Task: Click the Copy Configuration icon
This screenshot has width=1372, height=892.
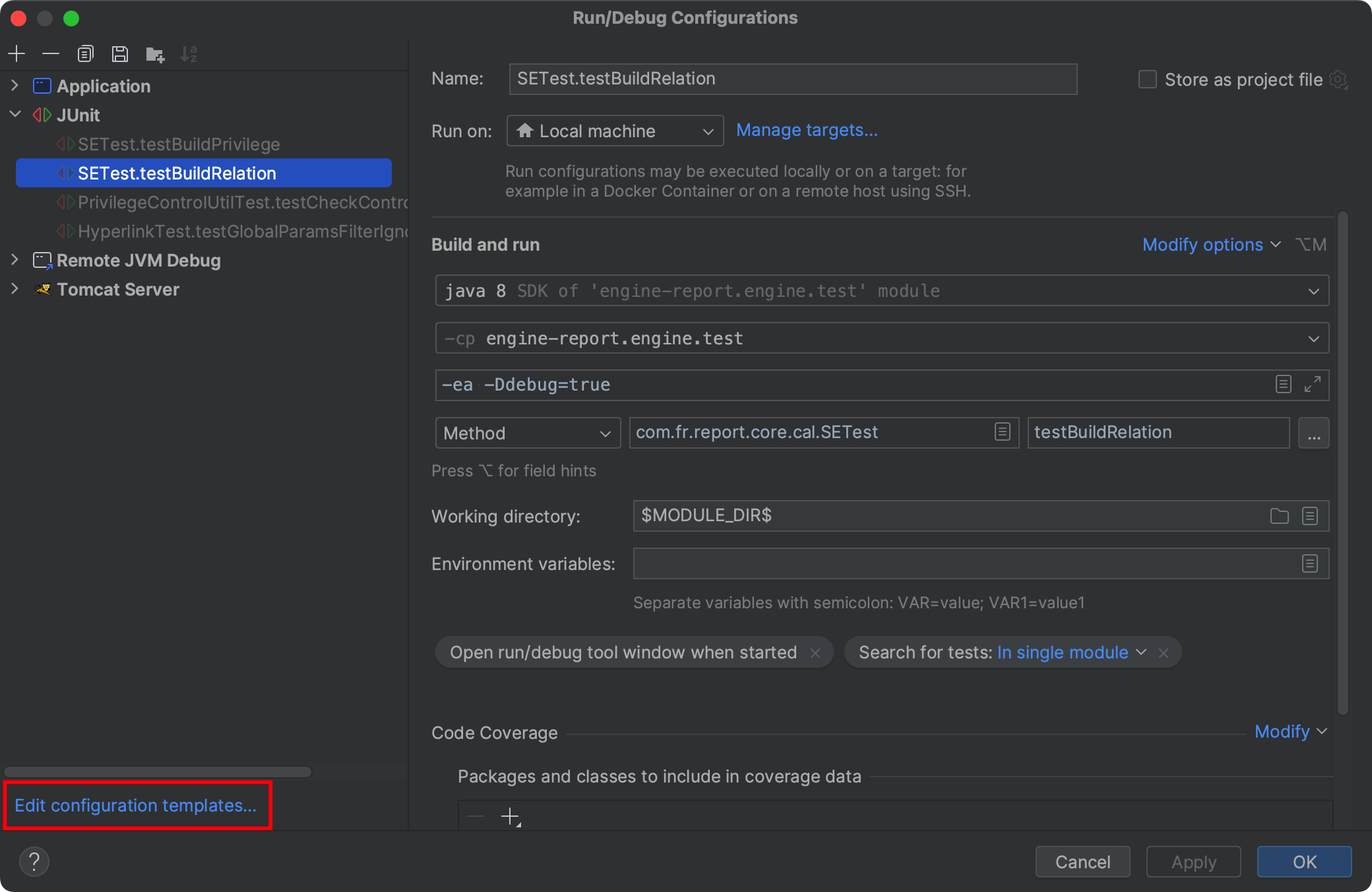Action: click(x=85, y=53)
